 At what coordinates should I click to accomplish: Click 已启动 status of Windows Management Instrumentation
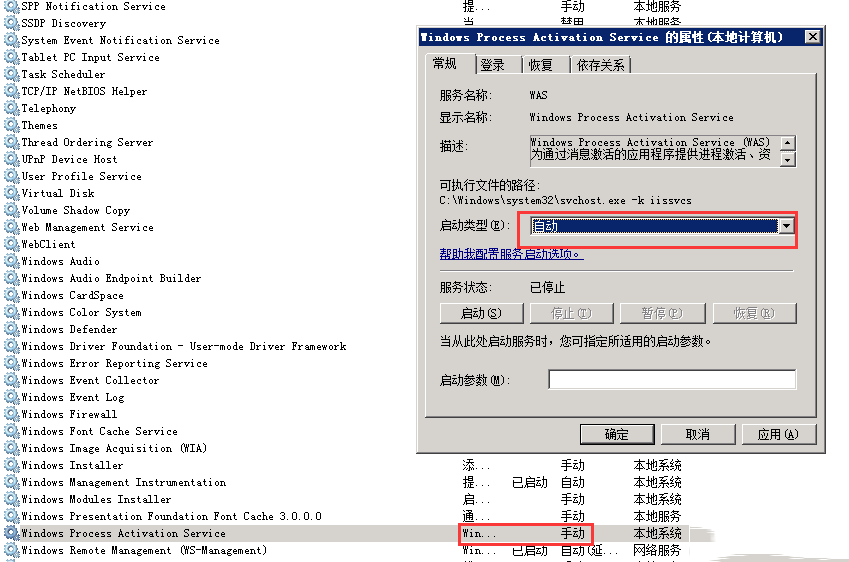click(x=530, y=482)
